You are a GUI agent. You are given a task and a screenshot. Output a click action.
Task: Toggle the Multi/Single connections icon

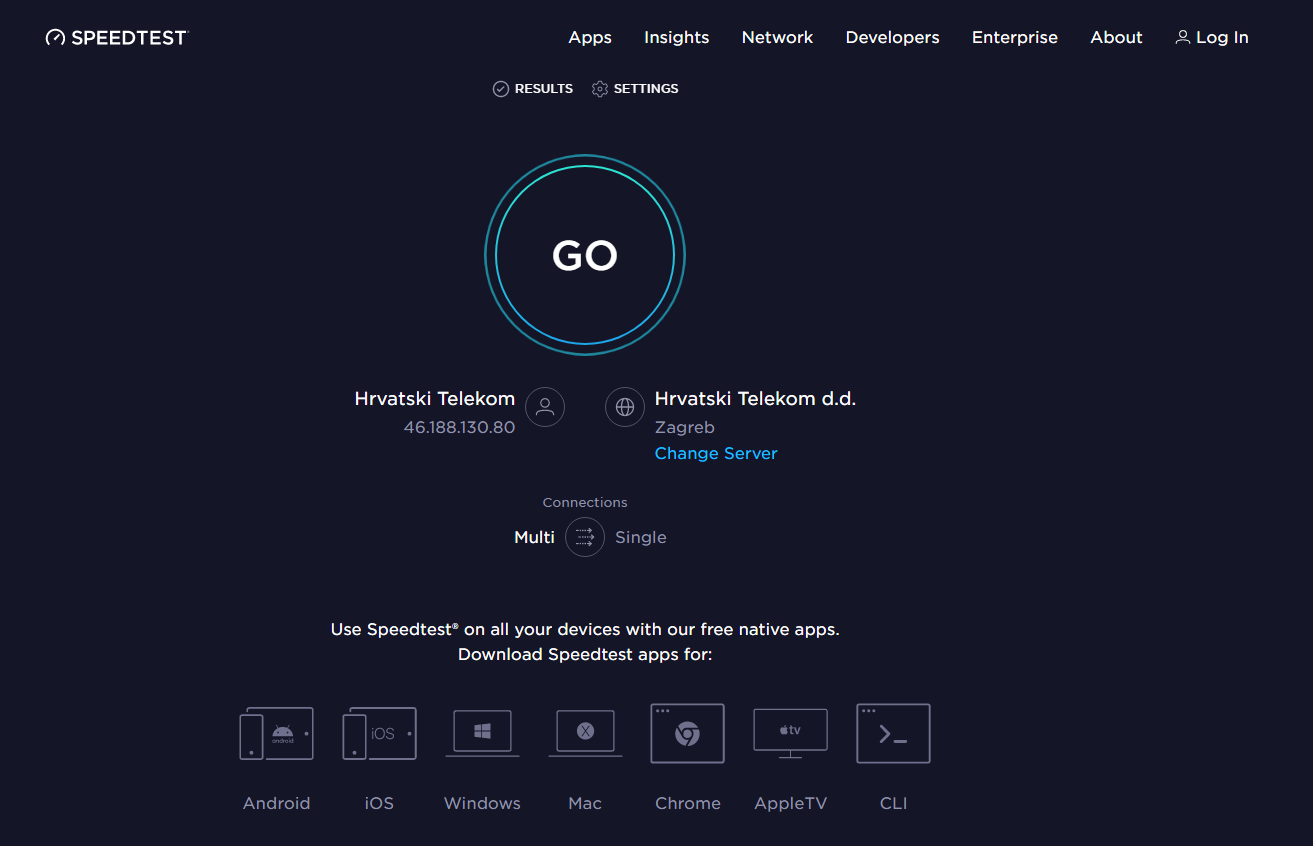coord(585,537)
